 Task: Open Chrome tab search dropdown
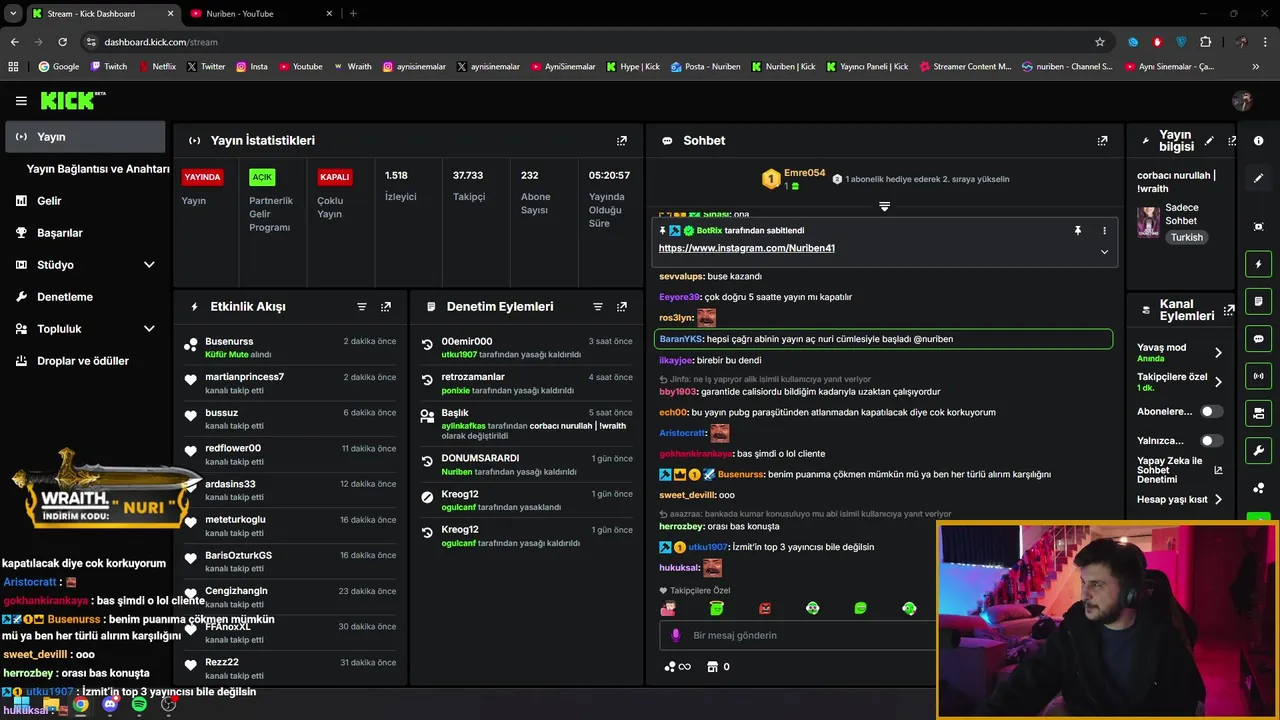[14, 13]
